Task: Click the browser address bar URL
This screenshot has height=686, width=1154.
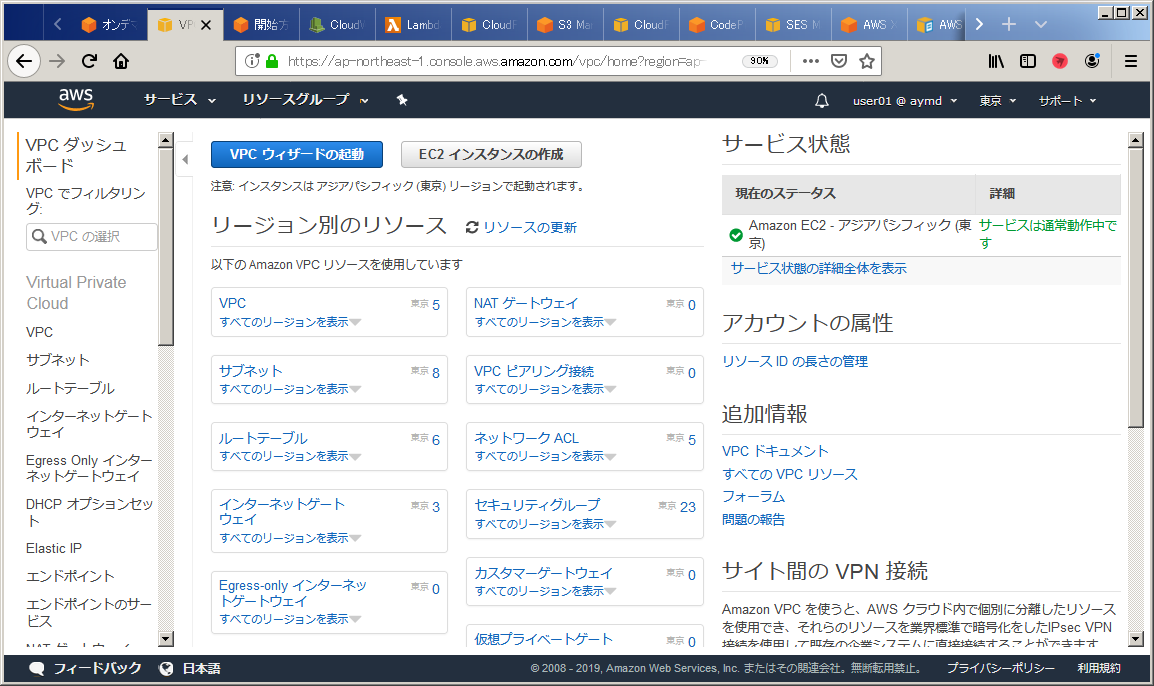Action: tap(497, 61)
